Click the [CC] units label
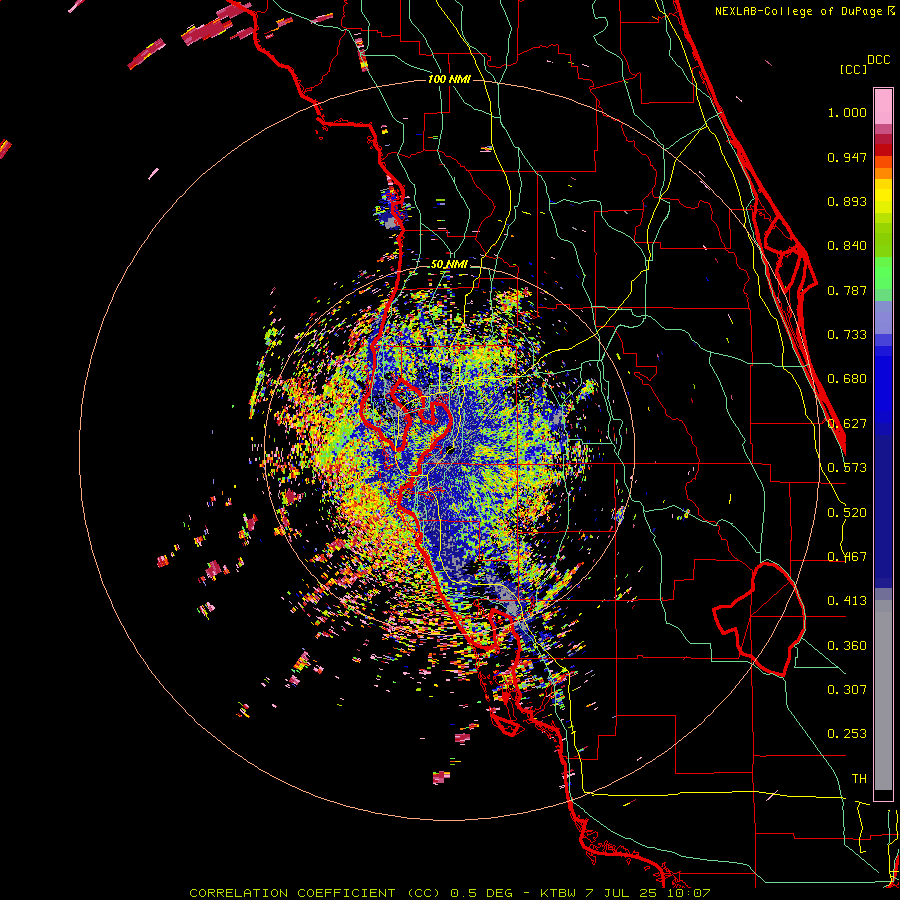The image size is (900, 900). point(853,69)
